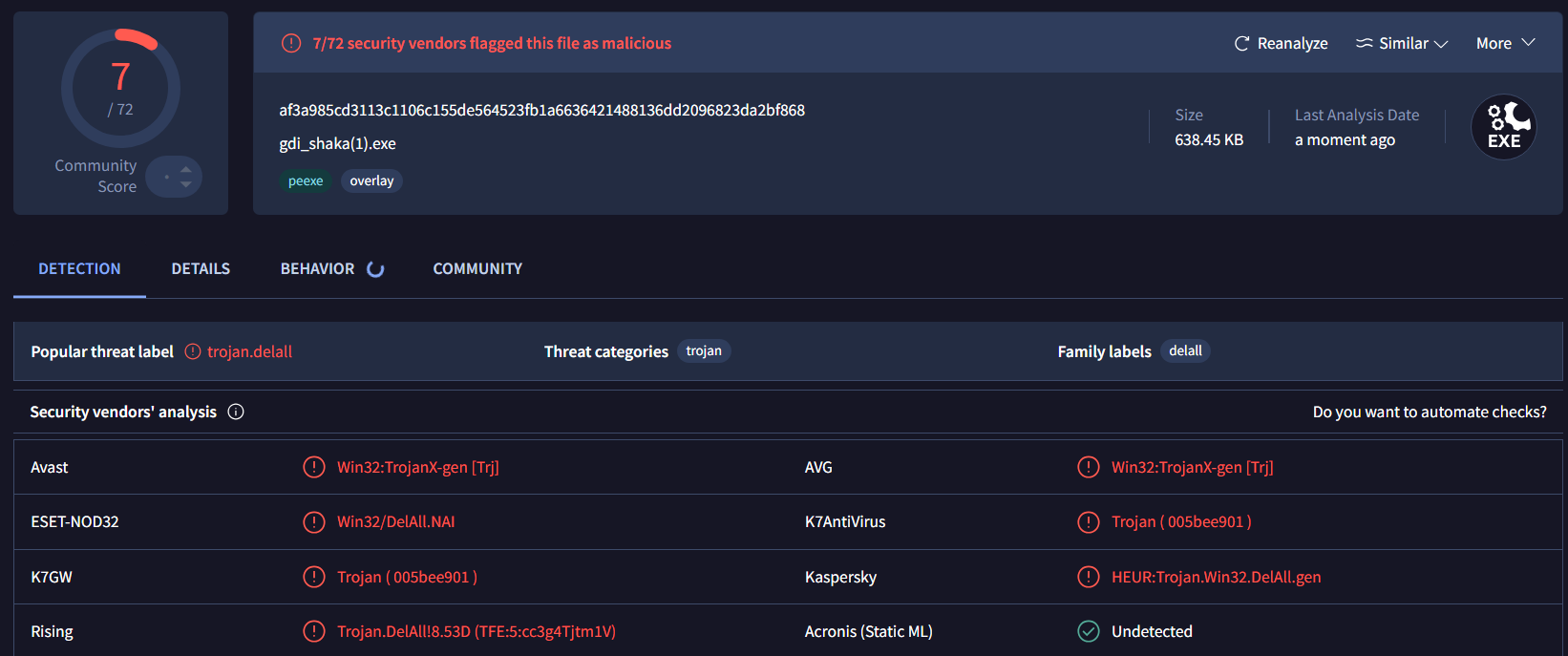
Task: Downvote the Community Score with the down arrow
Action: click(186, 184)
